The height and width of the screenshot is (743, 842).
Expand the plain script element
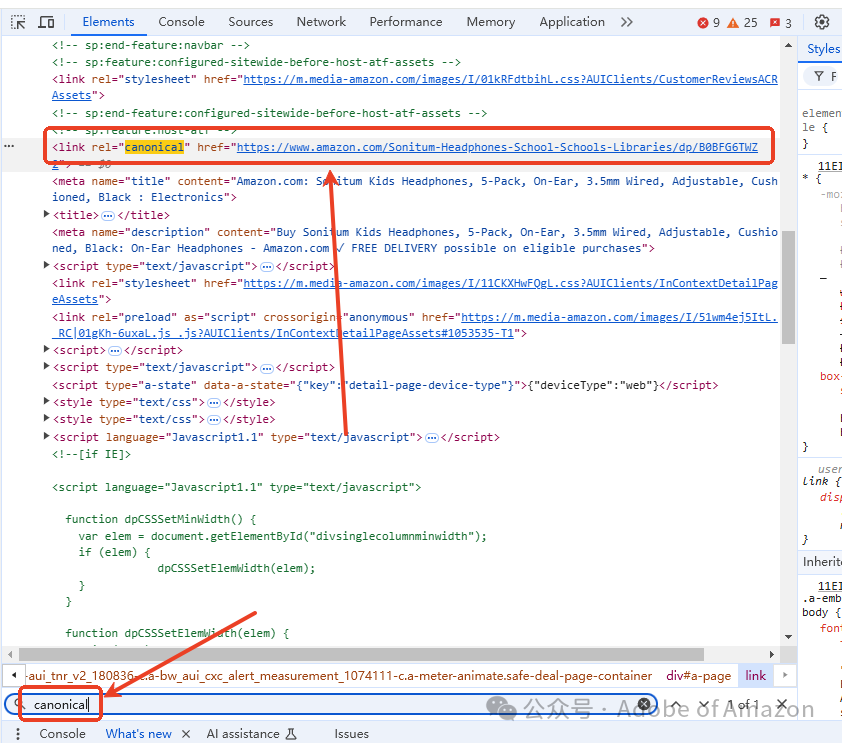click(46, 349)
